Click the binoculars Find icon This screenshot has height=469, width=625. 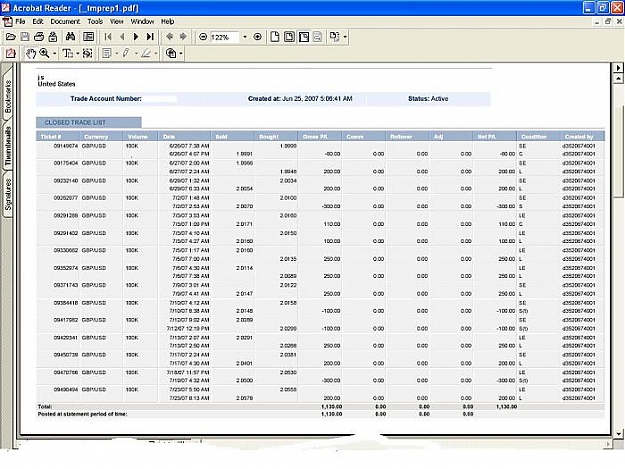click(x=71, y=37)
